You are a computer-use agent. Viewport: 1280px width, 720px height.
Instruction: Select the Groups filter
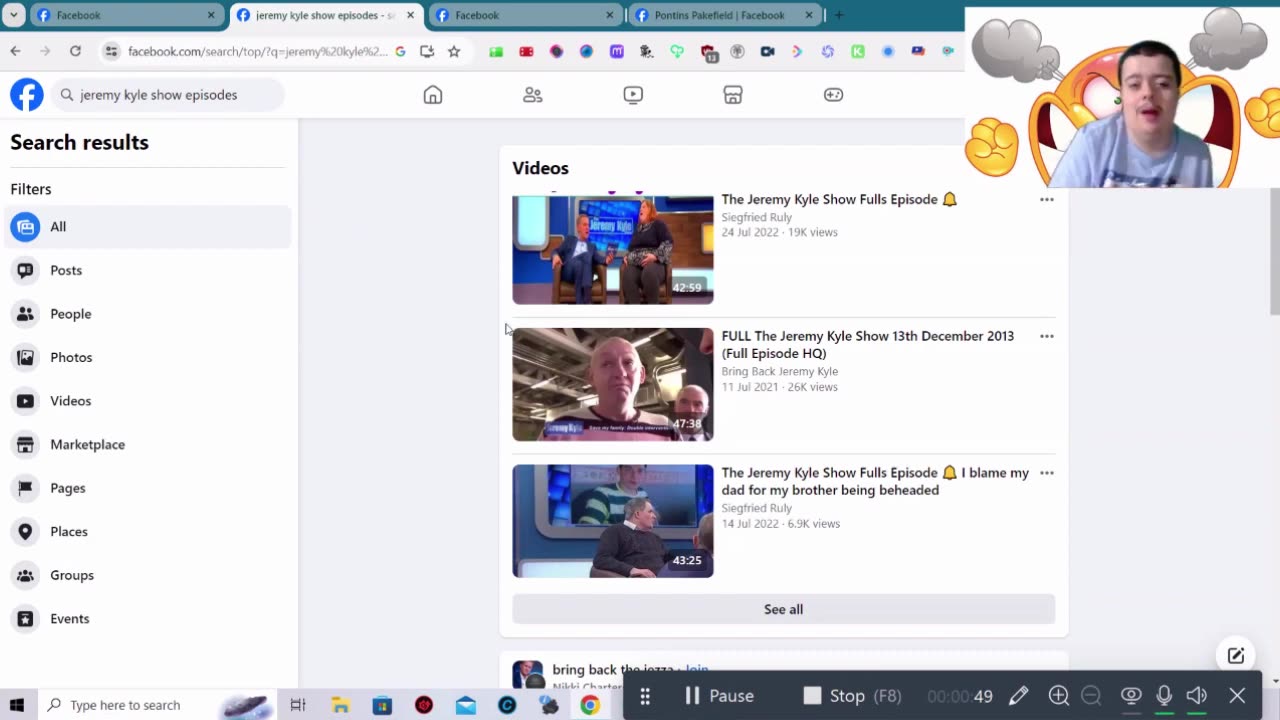[148, 575]
